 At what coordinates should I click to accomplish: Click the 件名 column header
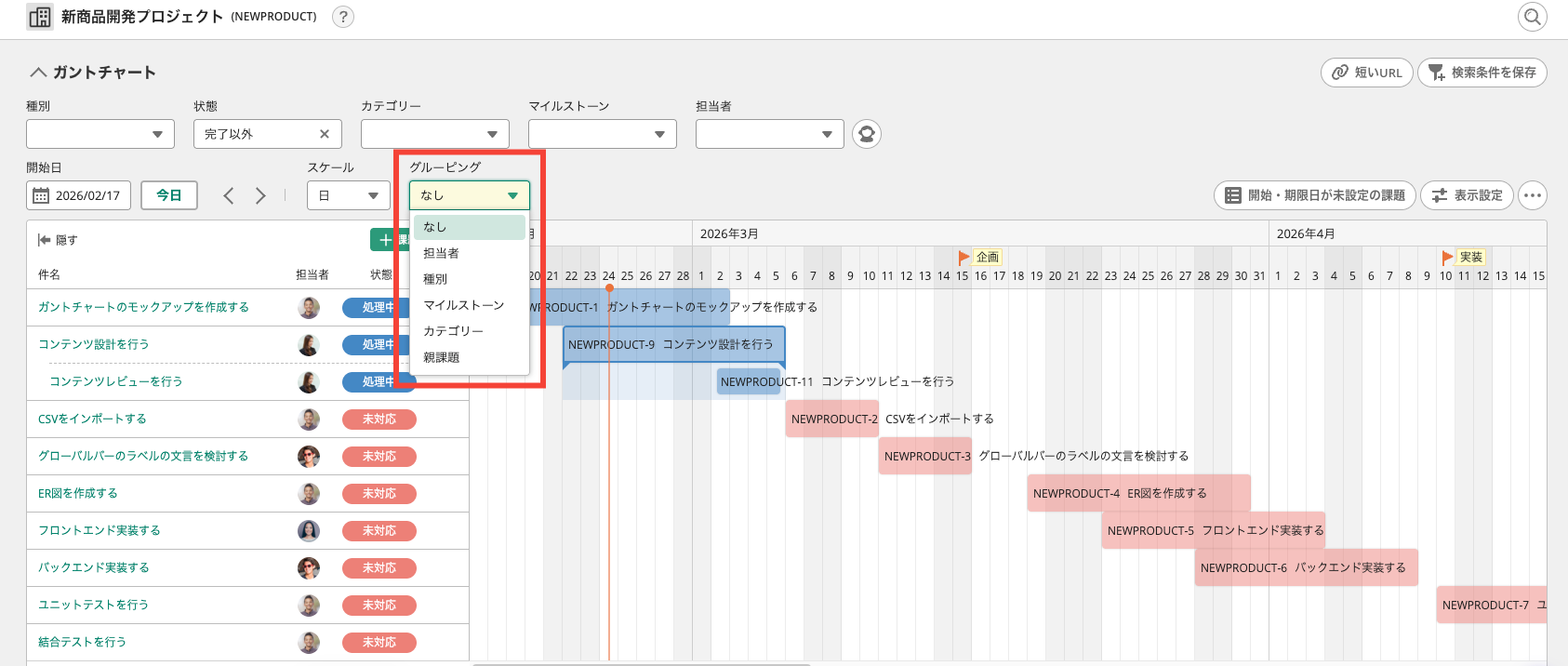click(x=49, y=274)
